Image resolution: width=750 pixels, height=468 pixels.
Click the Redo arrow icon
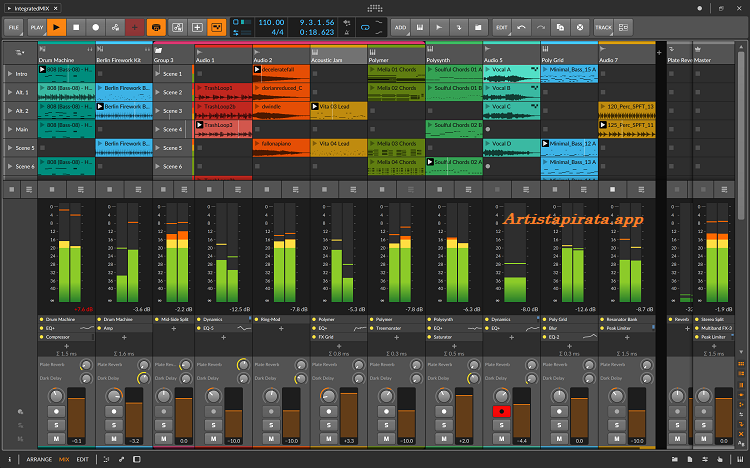pos(541,27)
